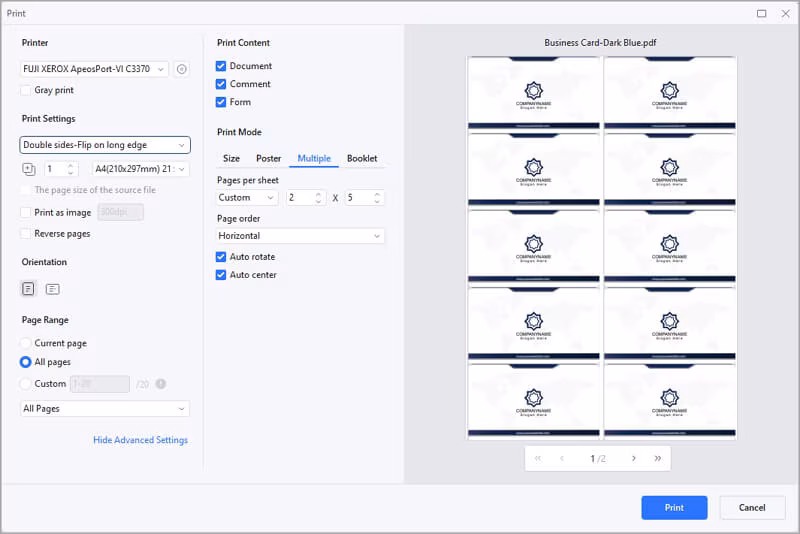Open the printer selection dropdown
This screenshot has width=800, height=534.
pos(95,69)
